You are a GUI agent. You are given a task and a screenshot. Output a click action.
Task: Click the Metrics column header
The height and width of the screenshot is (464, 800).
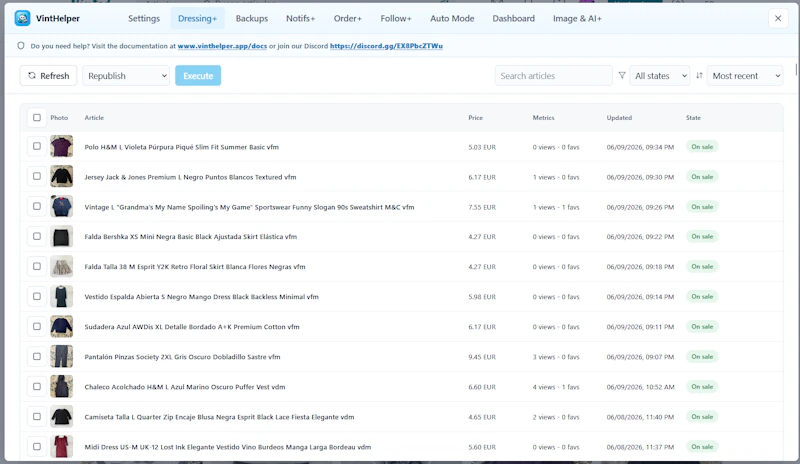click(543, 117)
